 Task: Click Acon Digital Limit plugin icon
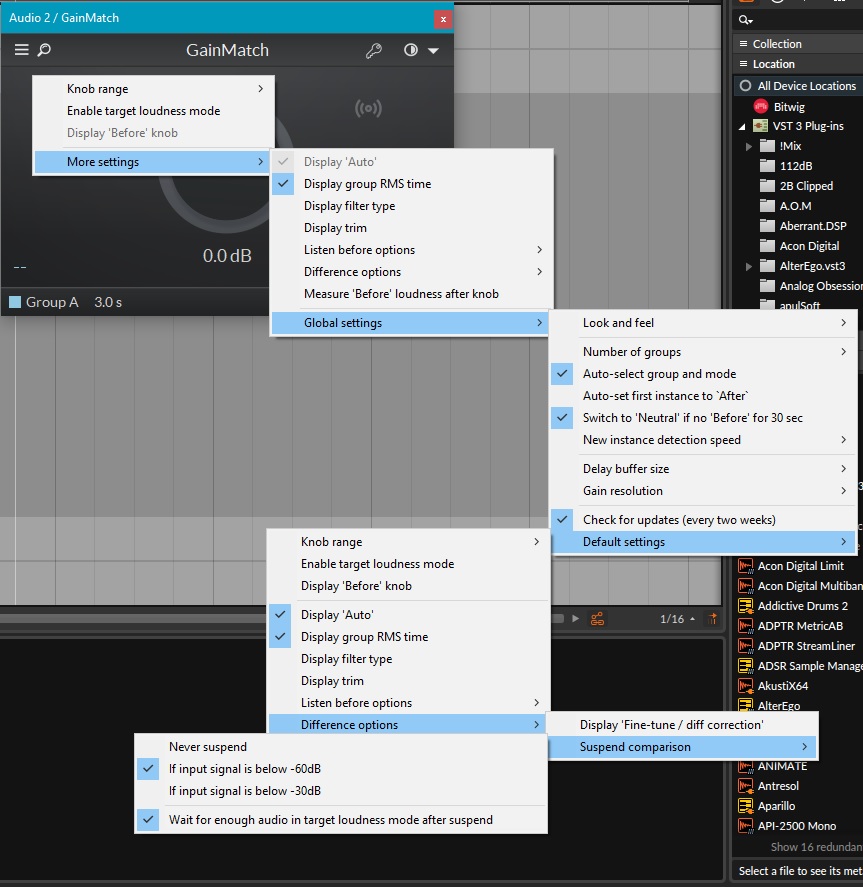tap(745, 566)
